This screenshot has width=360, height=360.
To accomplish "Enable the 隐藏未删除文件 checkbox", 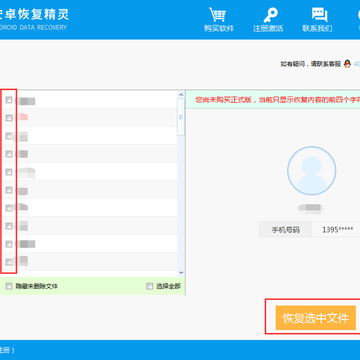I will tap(9, 286).
